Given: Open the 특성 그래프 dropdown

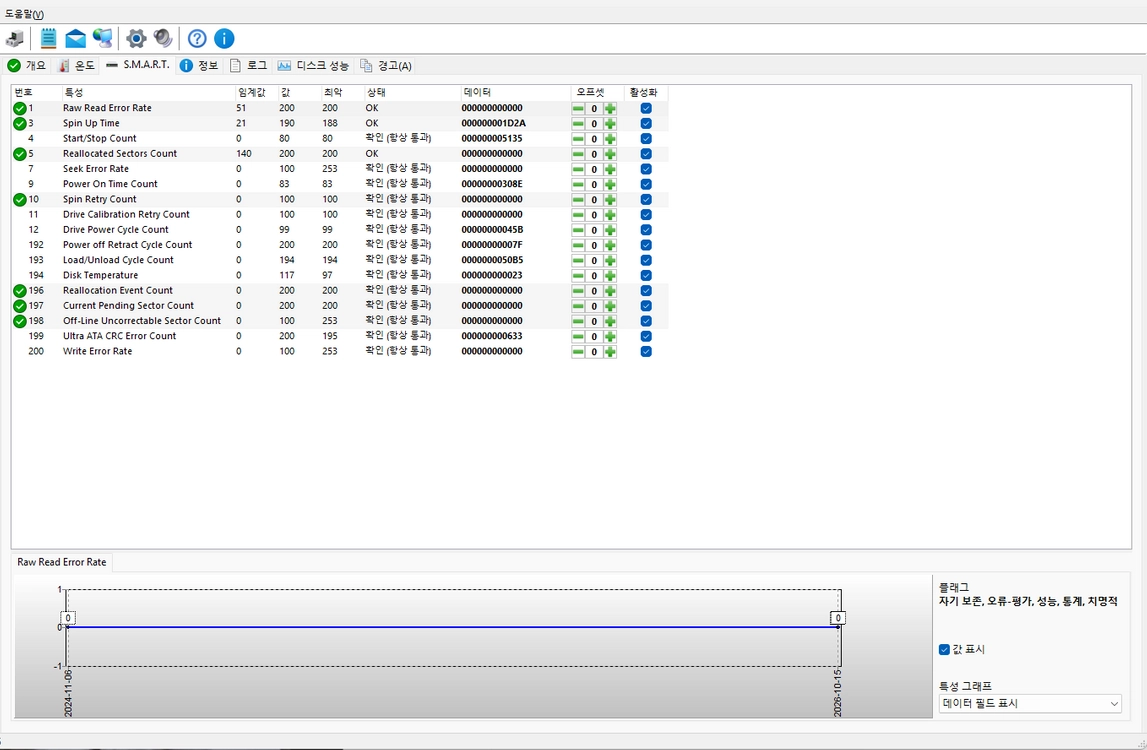Looking at the screenshot, I should (x=1030, y=704).
